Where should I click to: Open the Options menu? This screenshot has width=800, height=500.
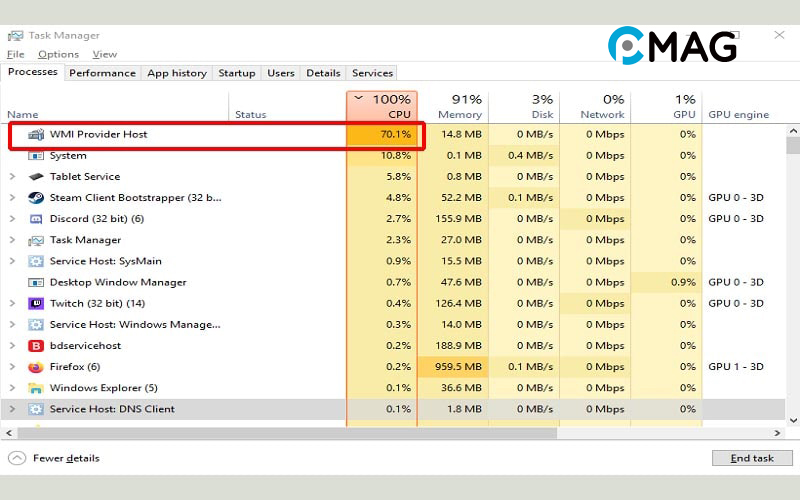pyautogui.click(x=58, y=54)
